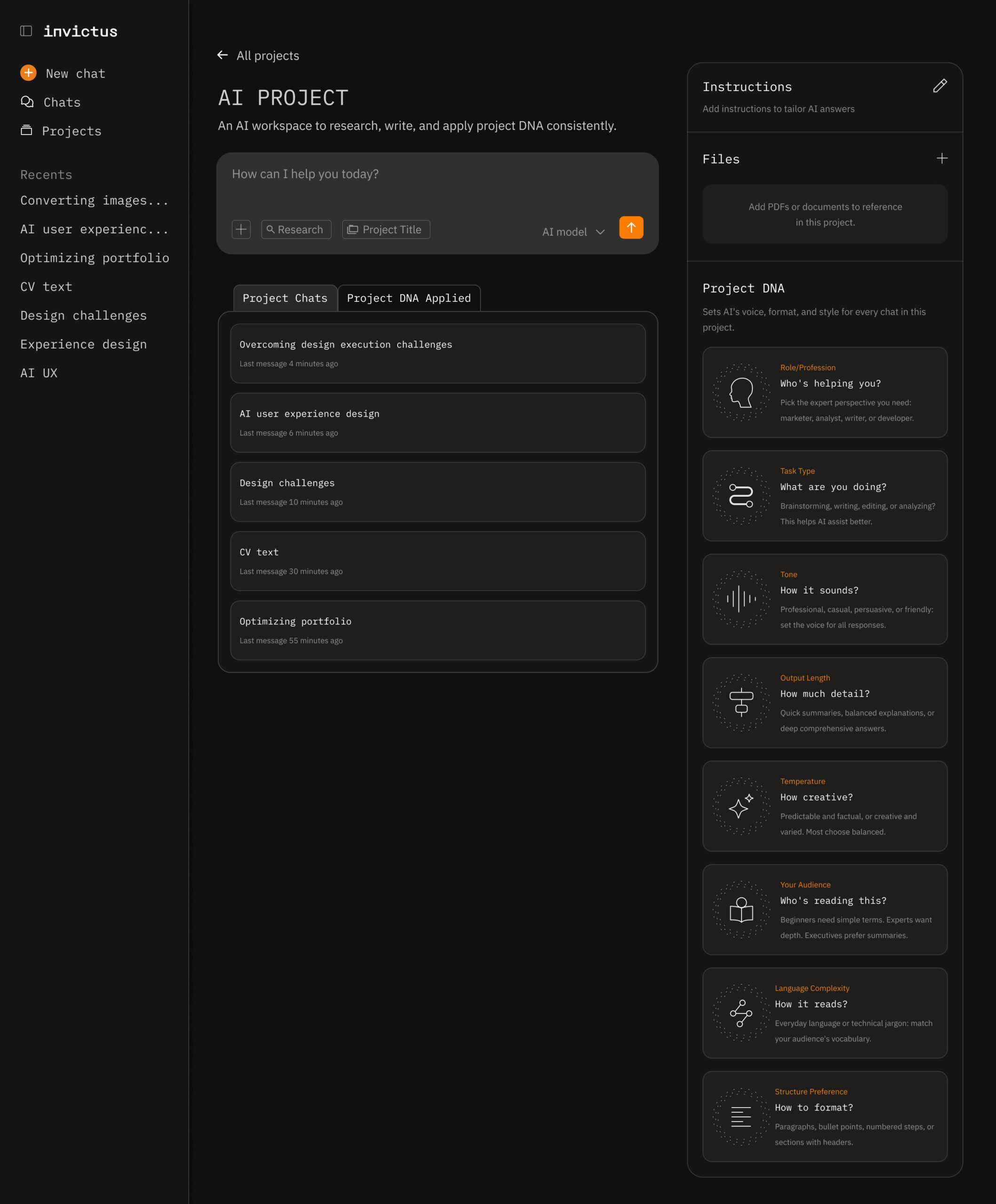The height and width of the screenshot is (1204, 996).
Task: Click the orange New chat plus icon
Action: [x=28, y=73]
